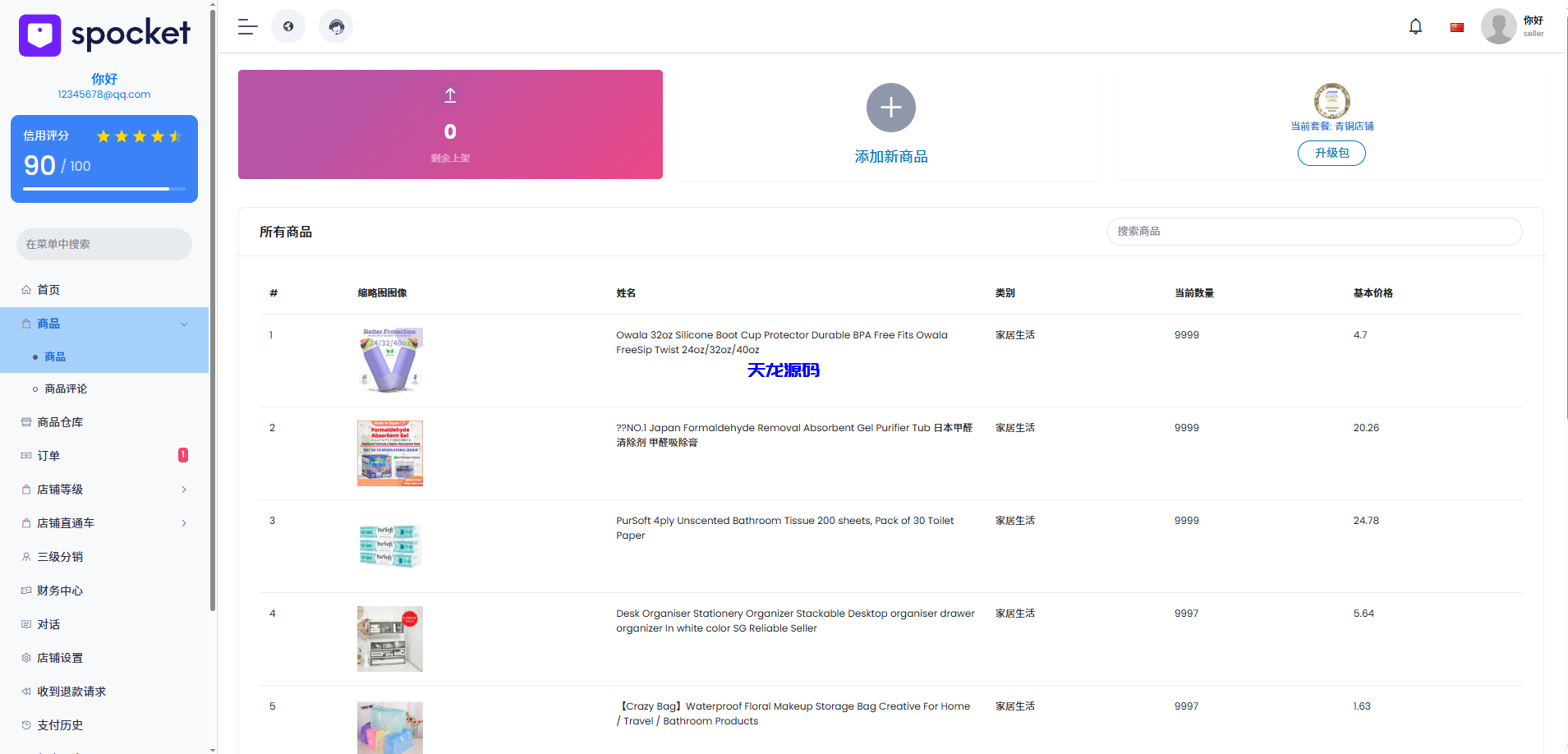Click the 搜索商品 search field
Image resolution: width=1568 pixels, height=754 pixels.
pyautogui.click(x=1314, y=231)
